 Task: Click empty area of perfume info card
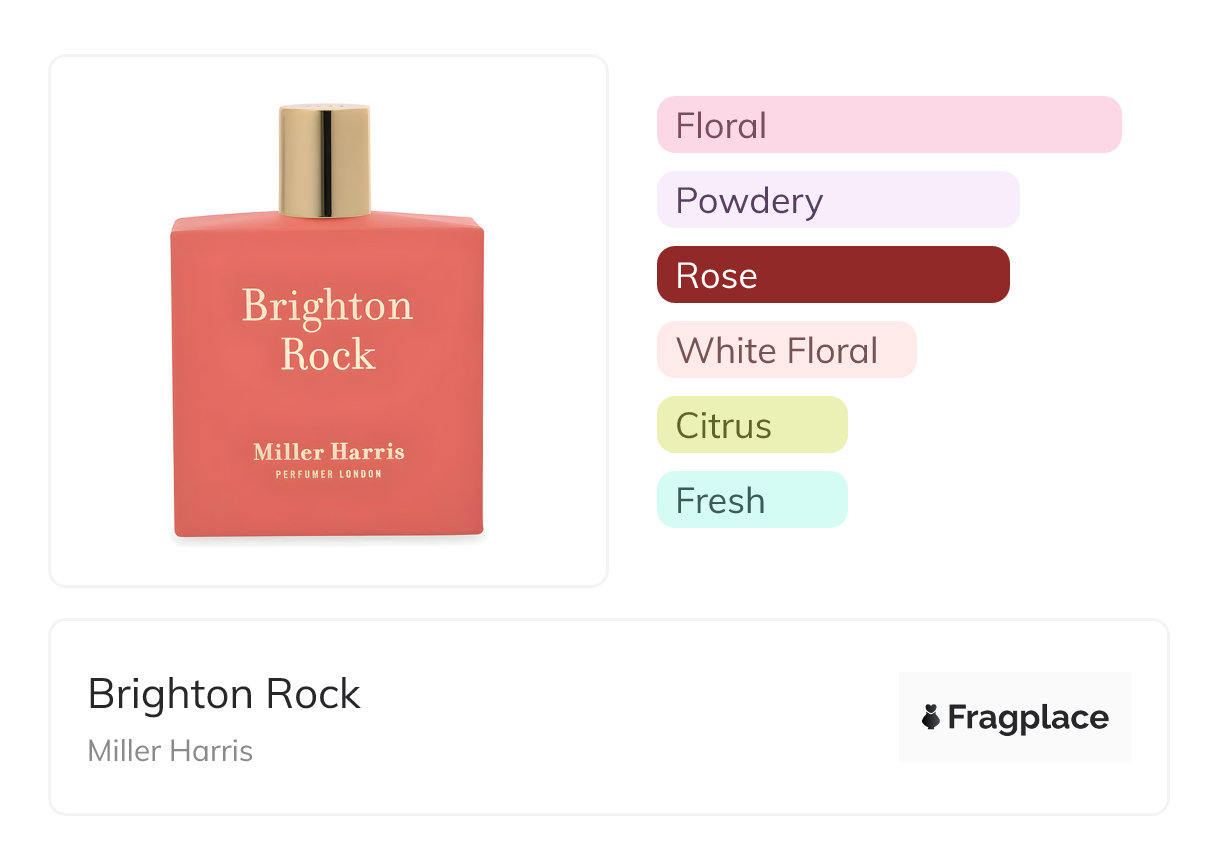(620, 720)
